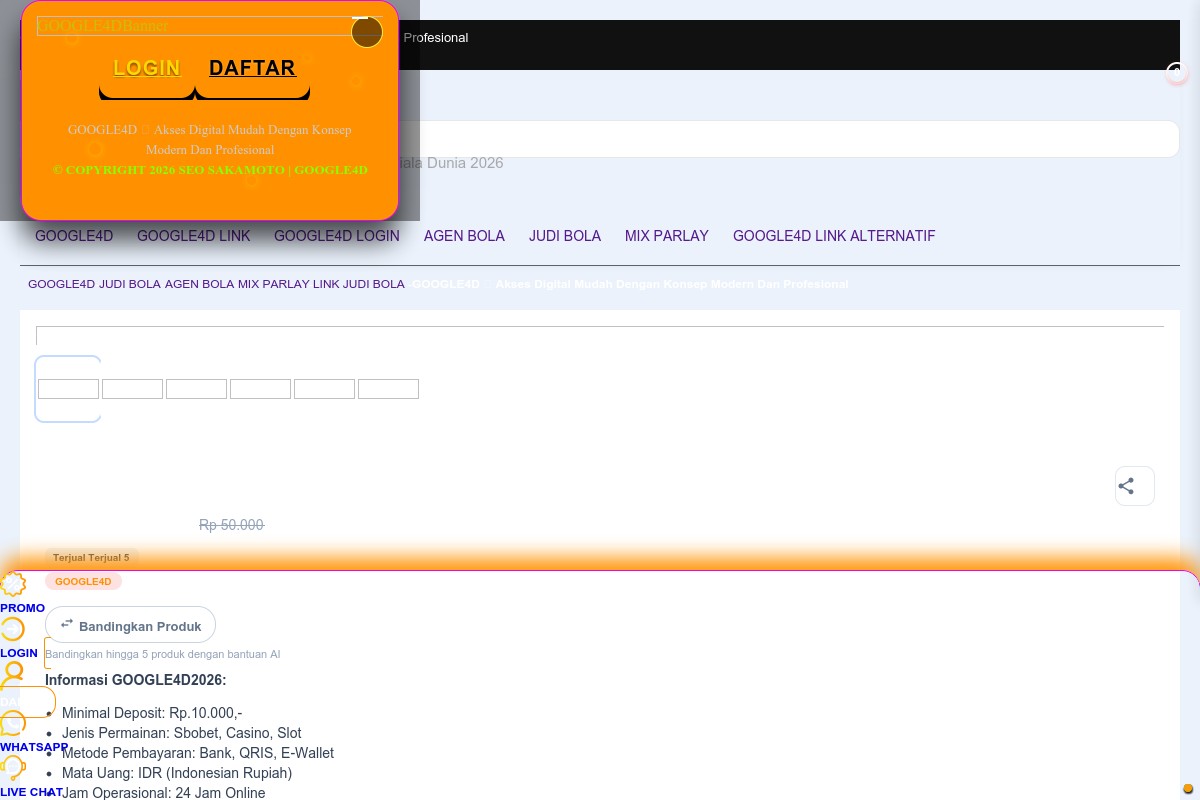Image resolution: width=1200 pixels, height=800 pixels.
Task: Open the WhatsApp phone bubble icon
Action: pyautogui.click(x=13, y=723)
